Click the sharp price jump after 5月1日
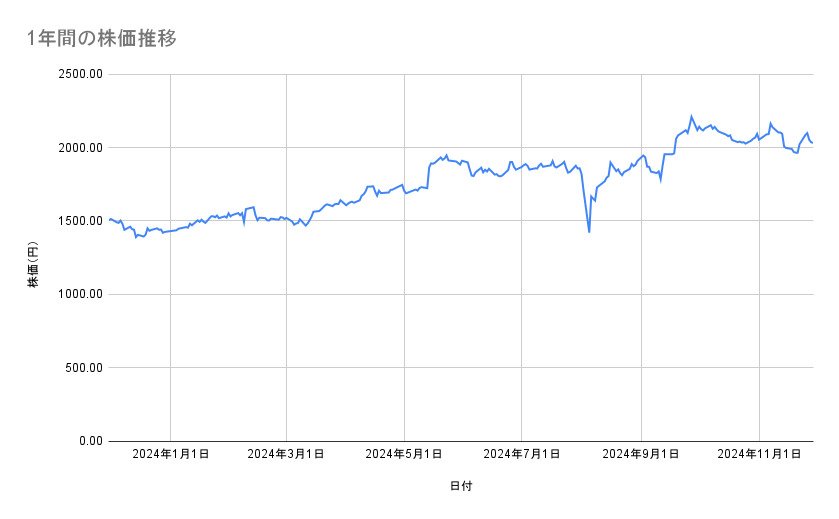The height and width of the screenshot is (519, 839). coord(428,172)
